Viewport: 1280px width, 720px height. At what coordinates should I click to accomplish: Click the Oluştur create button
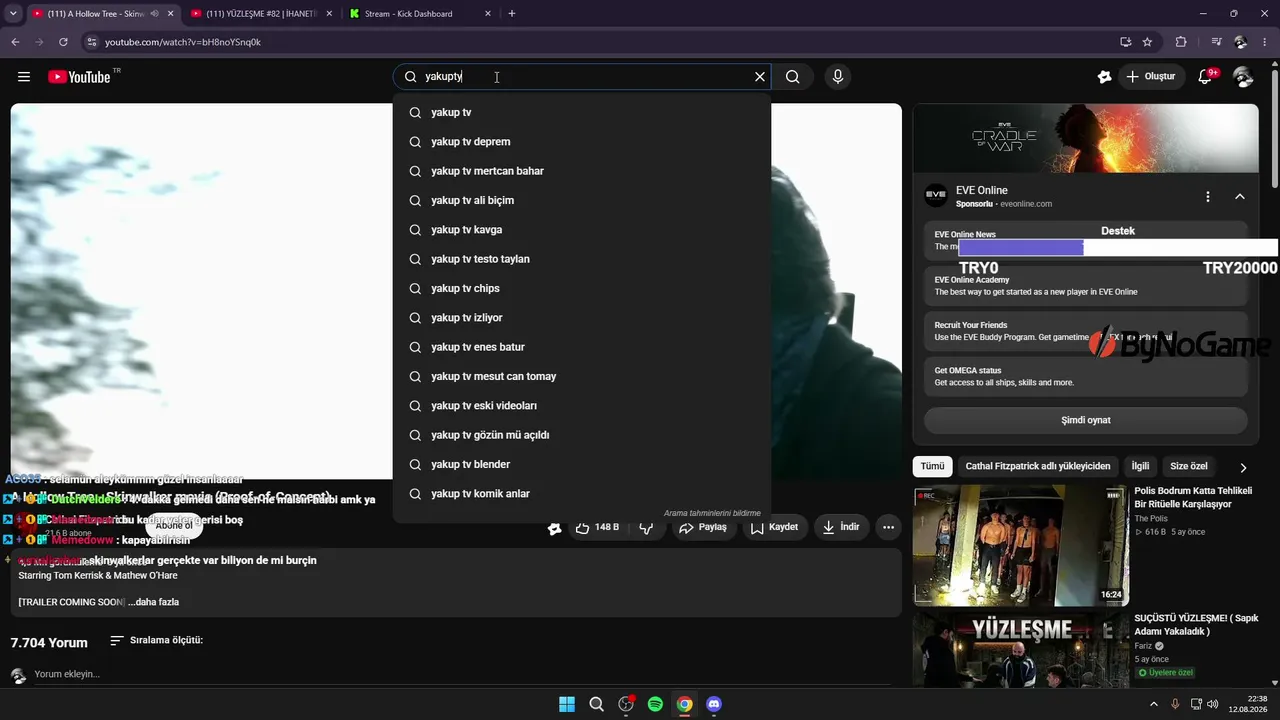(1150, 77)
